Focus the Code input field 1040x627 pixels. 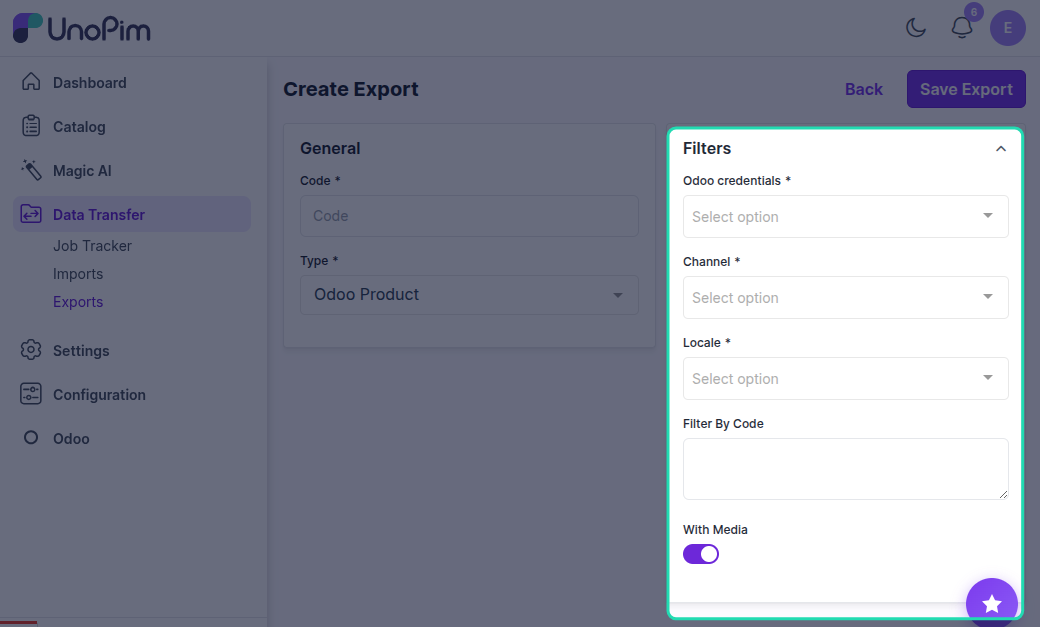click(x=469, y=216)
